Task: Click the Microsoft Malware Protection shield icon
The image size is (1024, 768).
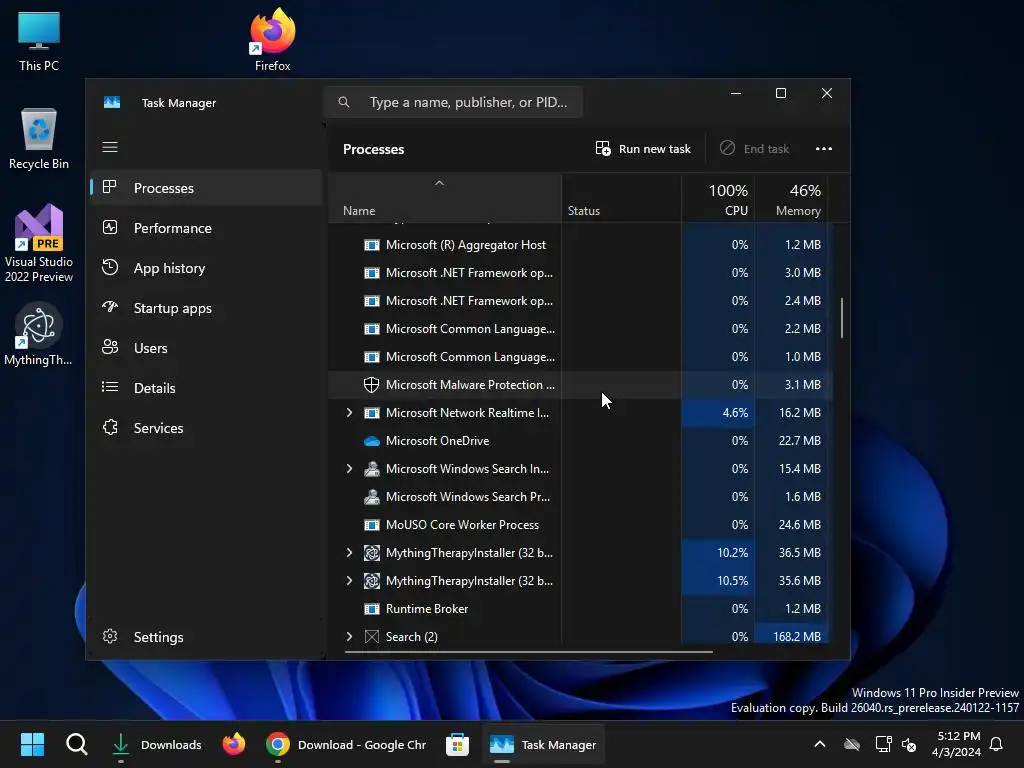Action: tap(371, 385)
